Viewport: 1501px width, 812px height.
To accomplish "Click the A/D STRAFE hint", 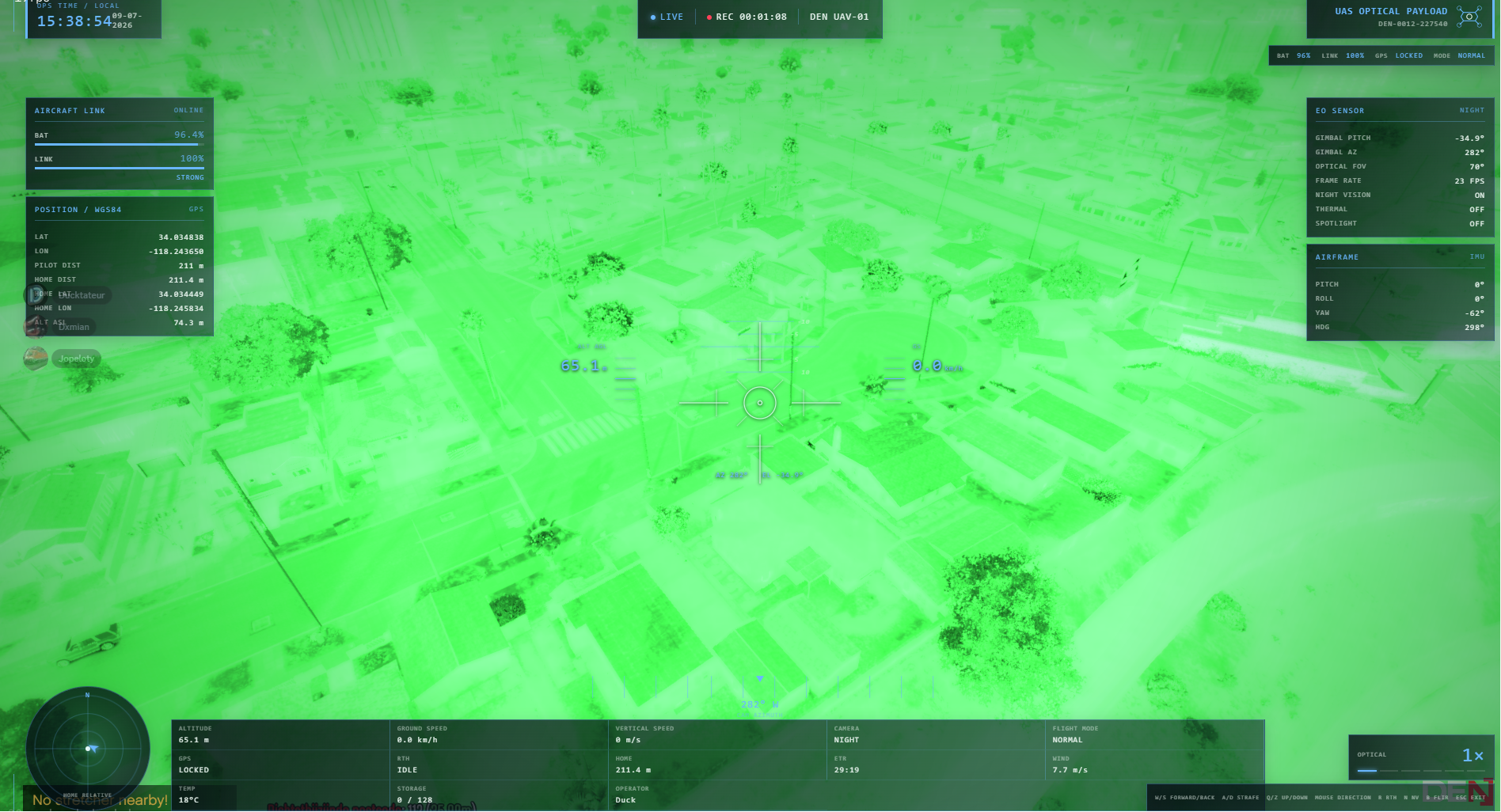I will pyautogui.click(x=1241, y=798).
